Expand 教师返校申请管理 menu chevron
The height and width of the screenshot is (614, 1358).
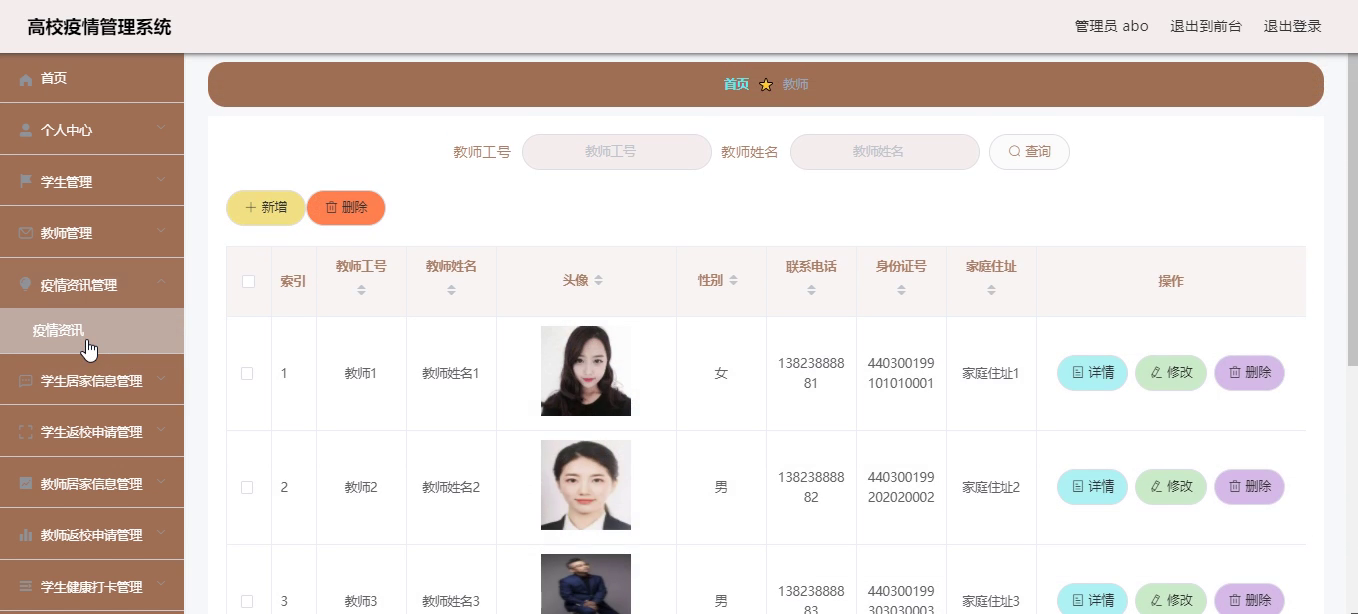pyautogui.click(x=161, y=534)
